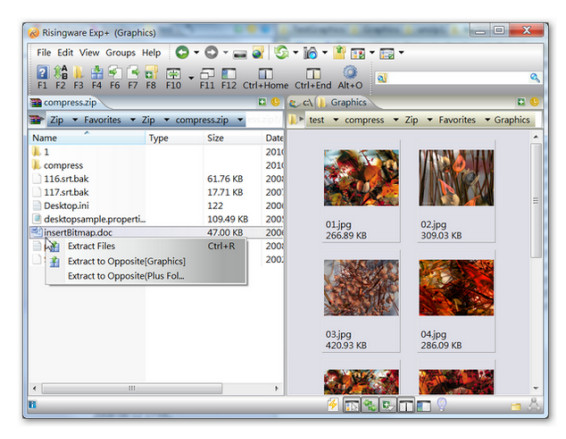This screenshot has width=566, height=439.
Task: Click the Ctrl+End pane icon
Action: coord(313,74)
